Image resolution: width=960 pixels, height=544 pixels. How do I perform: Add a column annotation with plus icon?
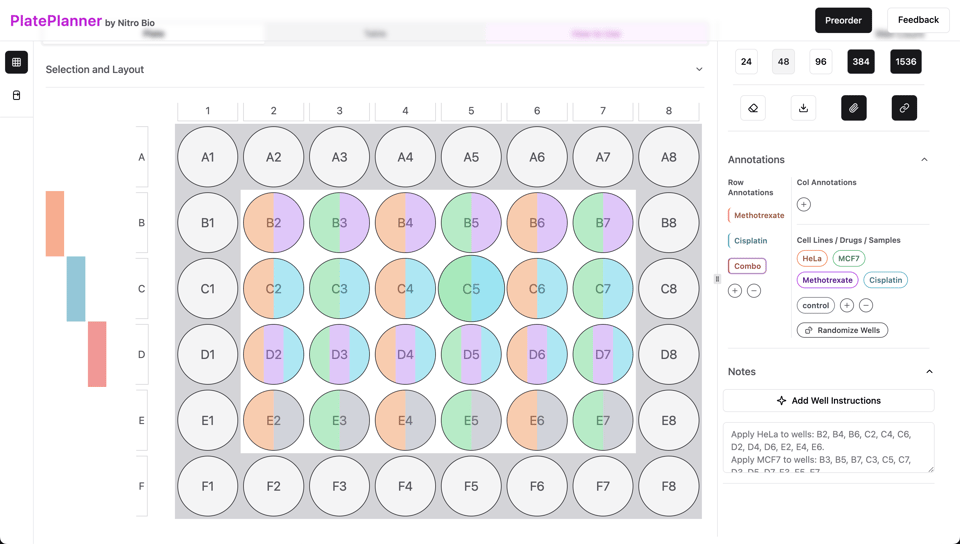coord(804,205)
